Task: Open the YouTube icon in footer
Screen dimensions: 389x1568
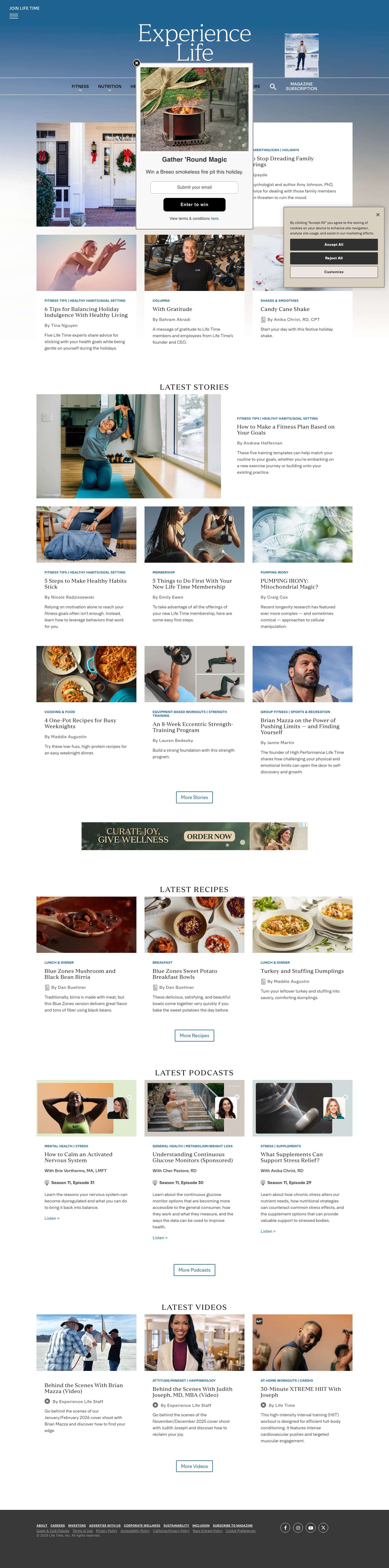Action: (x=311, y=1527)
